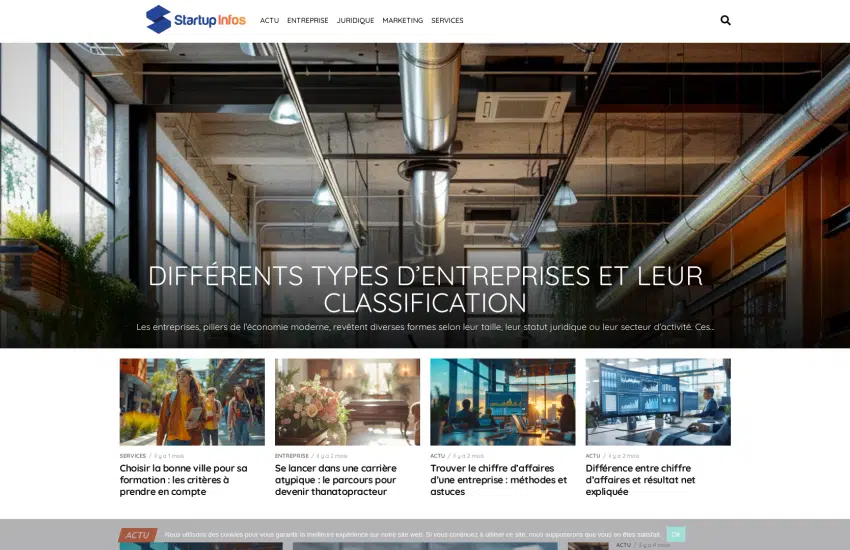Open the search magnifier icon

tap(725, 21)
